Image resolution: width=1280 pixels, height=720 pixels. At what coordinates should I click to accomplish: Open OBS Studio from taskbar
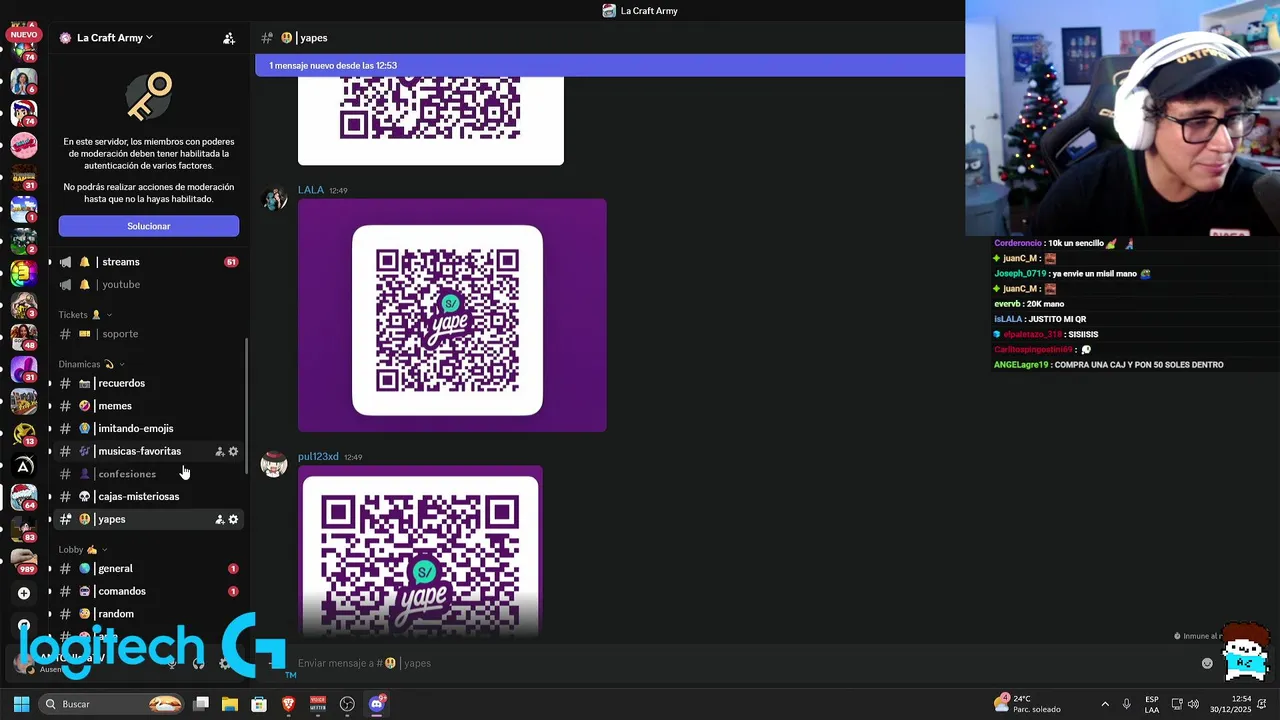(347, 704)
